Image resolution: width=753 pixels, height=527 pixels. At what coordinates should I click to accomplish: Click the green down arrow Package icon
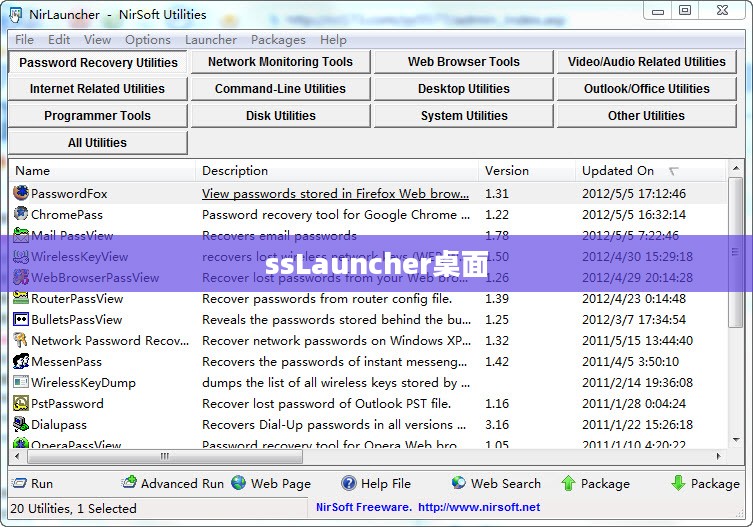point(678,483)
